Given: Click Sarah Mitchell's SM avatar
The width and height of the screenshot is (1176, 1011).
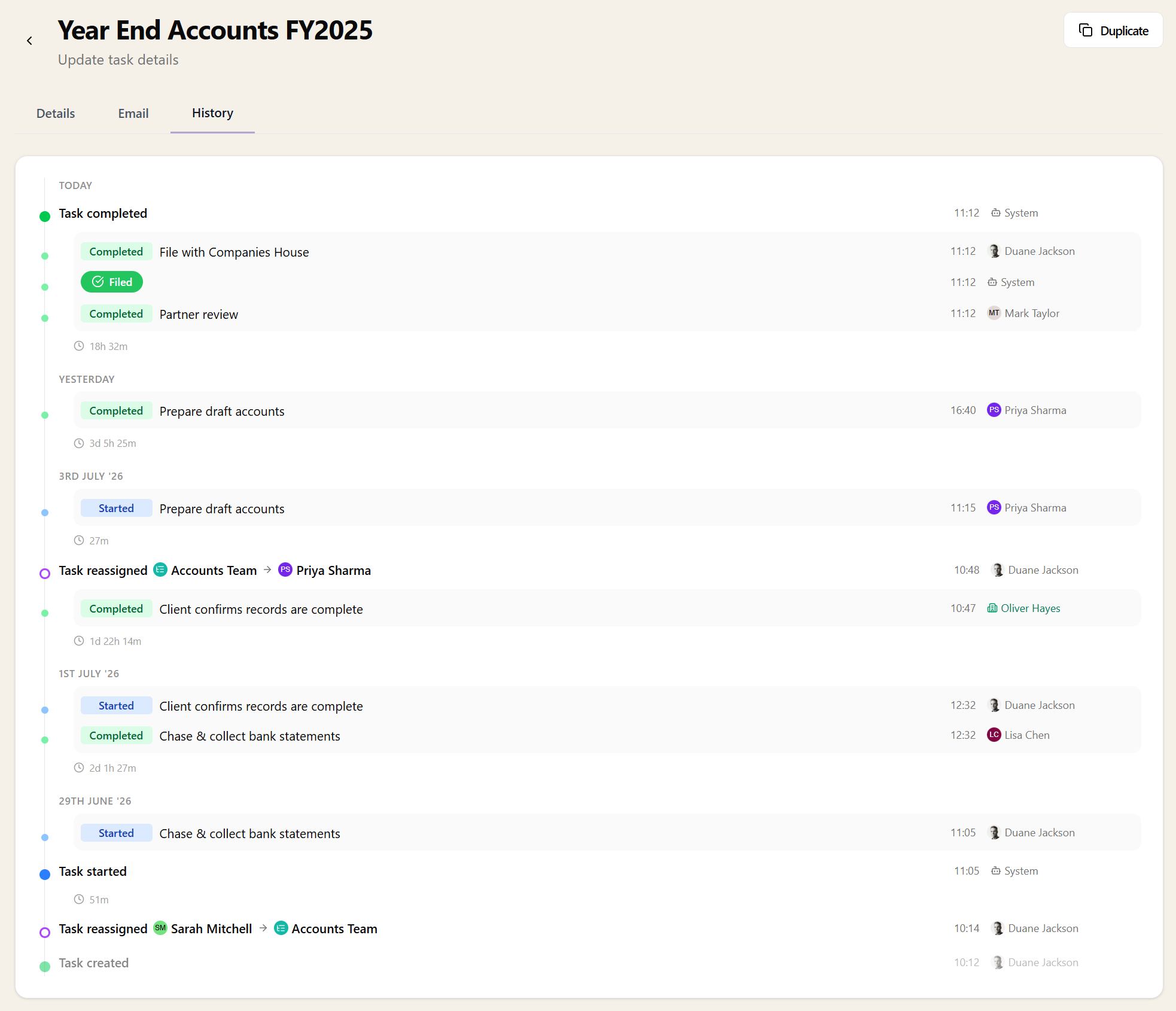Looking at the screenshot, I should [160, 928].
